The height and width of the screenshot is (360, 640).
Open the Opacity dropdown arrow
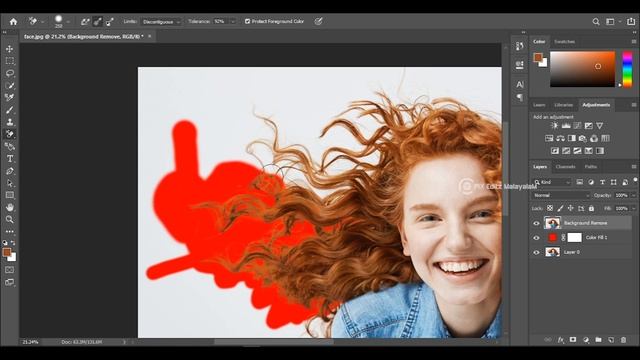(634, 196)
